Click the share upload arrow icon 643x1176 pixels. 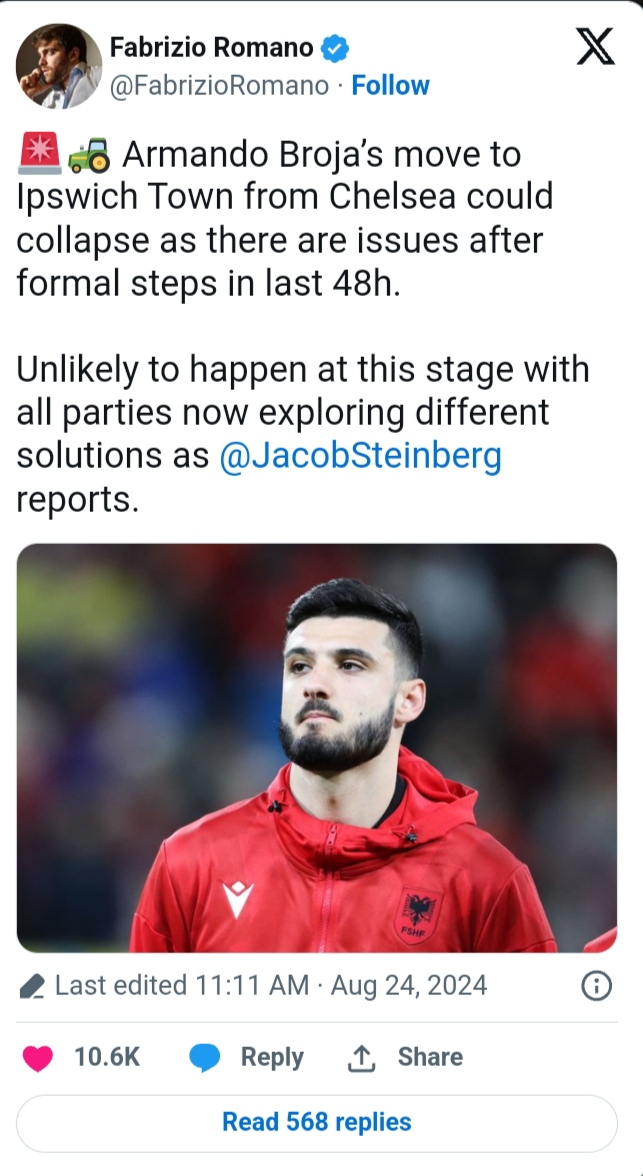tap(360, 1058)
